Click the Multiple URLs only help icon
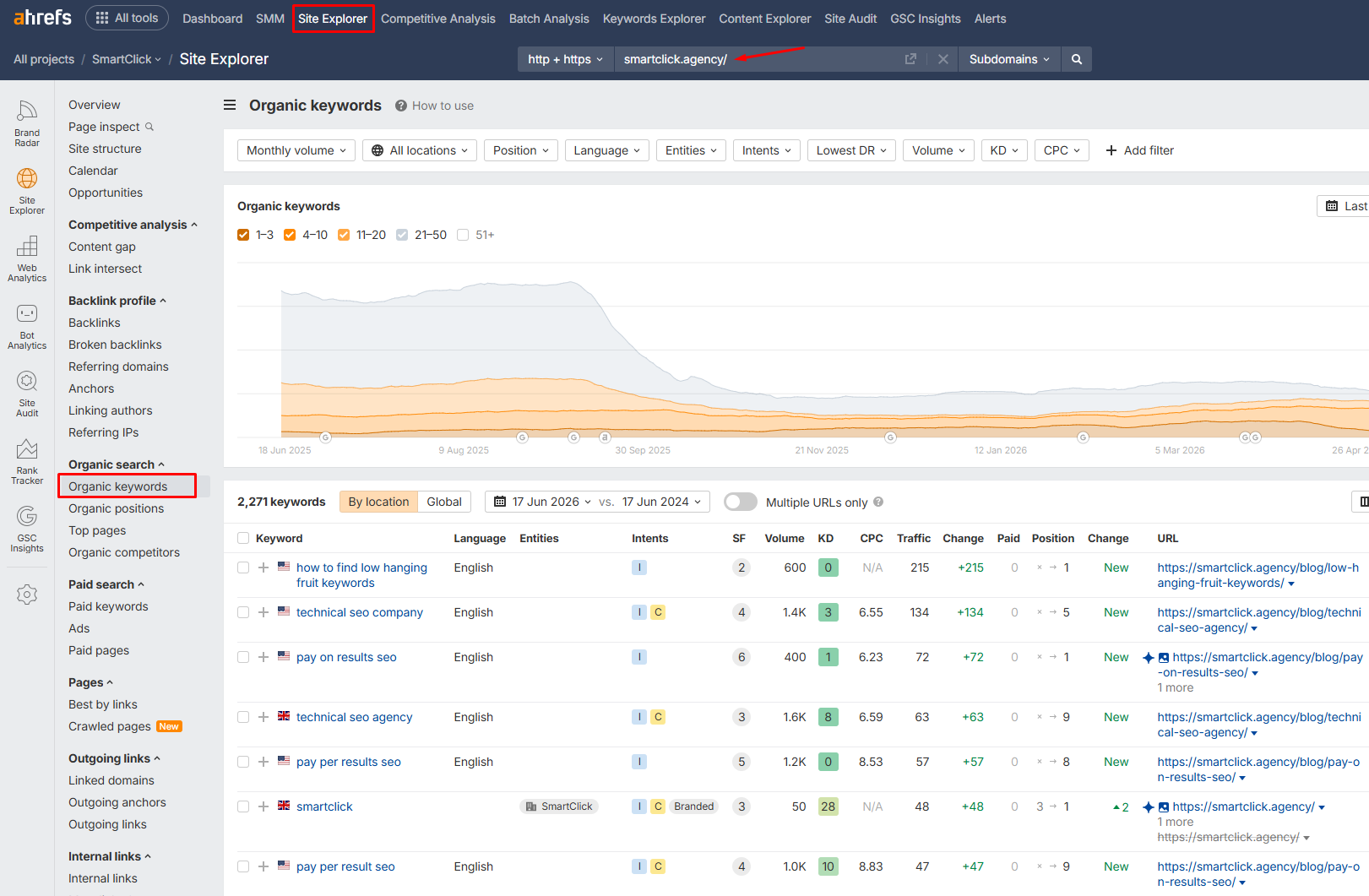 click(878, 502)
